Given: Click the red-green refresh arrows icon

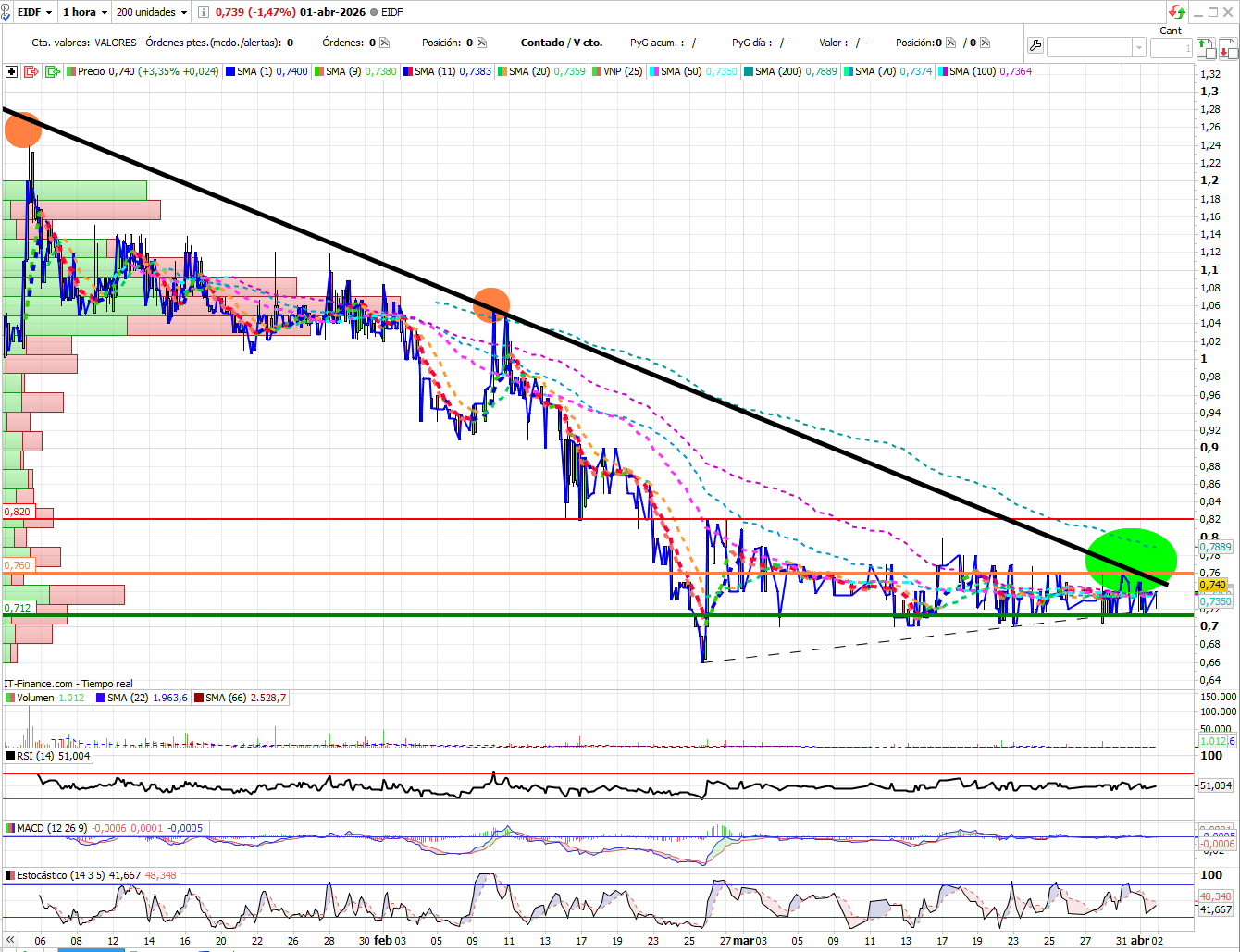Looking at the screenshot, I should (1177, 12).
